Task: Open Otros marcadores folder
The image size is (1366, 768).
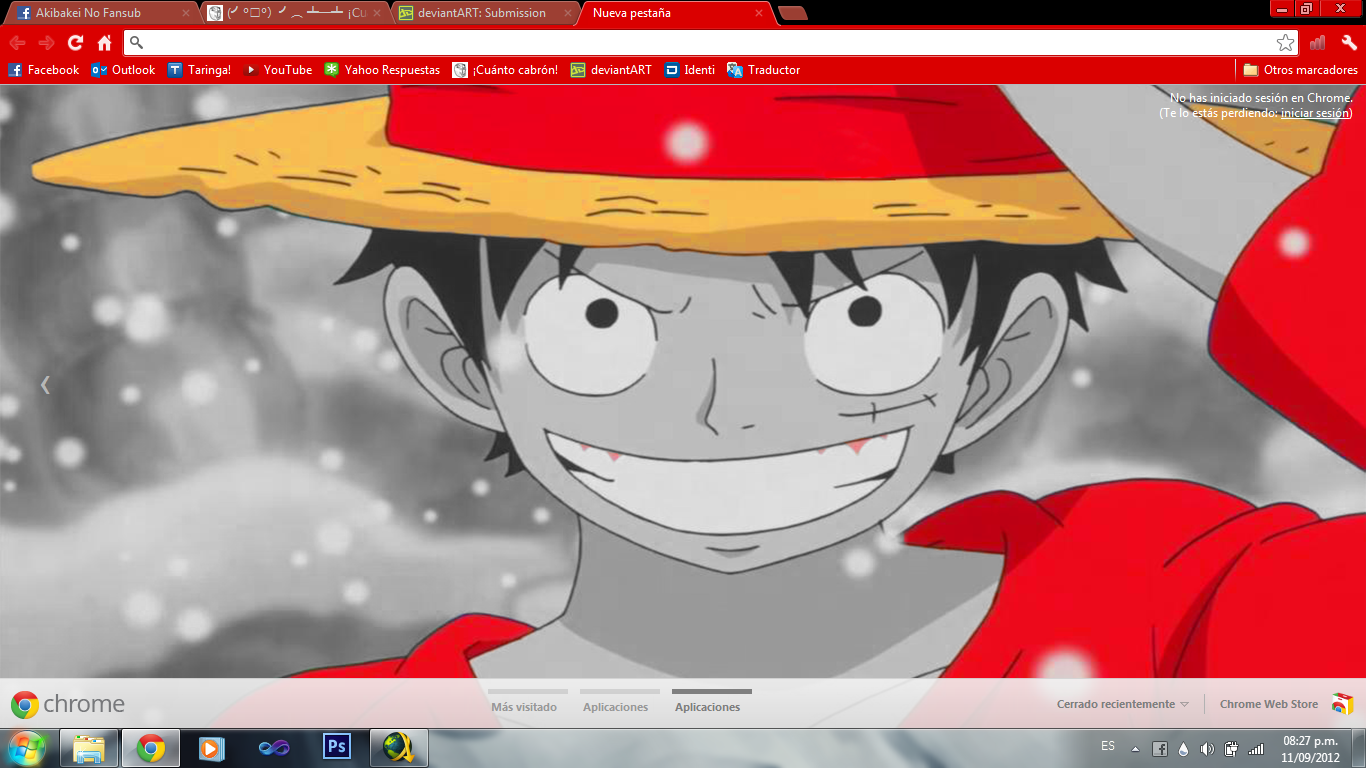Action: 1300,70
